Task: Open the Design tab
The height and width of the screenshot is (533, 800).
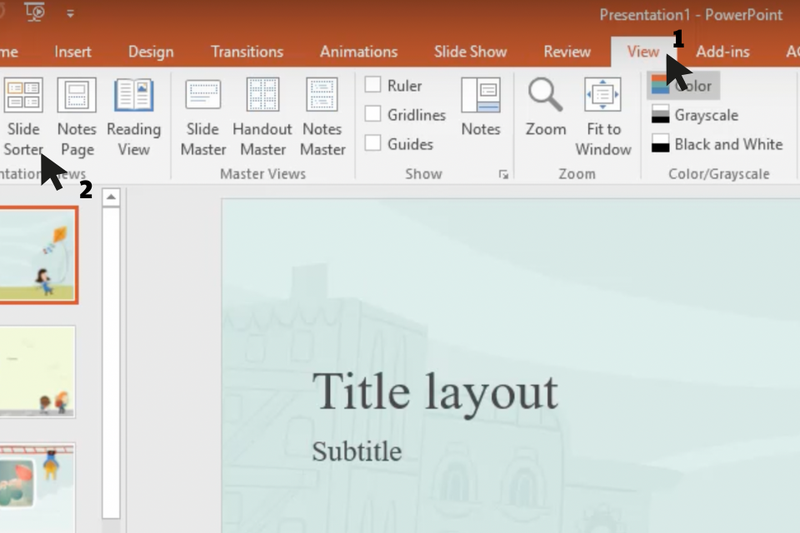Action: tap(151, 52)
